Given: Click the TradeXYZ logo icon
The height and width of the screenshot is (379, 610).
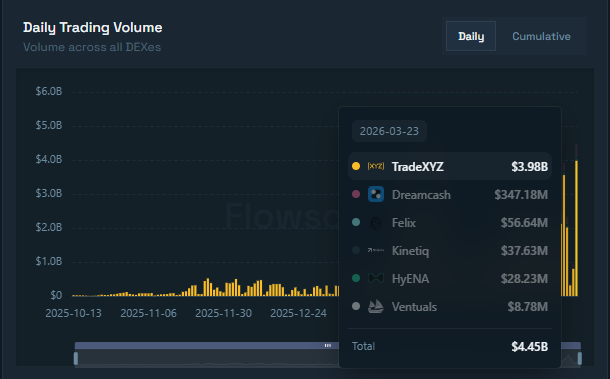Looking at the screenshot, I should (375, 167).
